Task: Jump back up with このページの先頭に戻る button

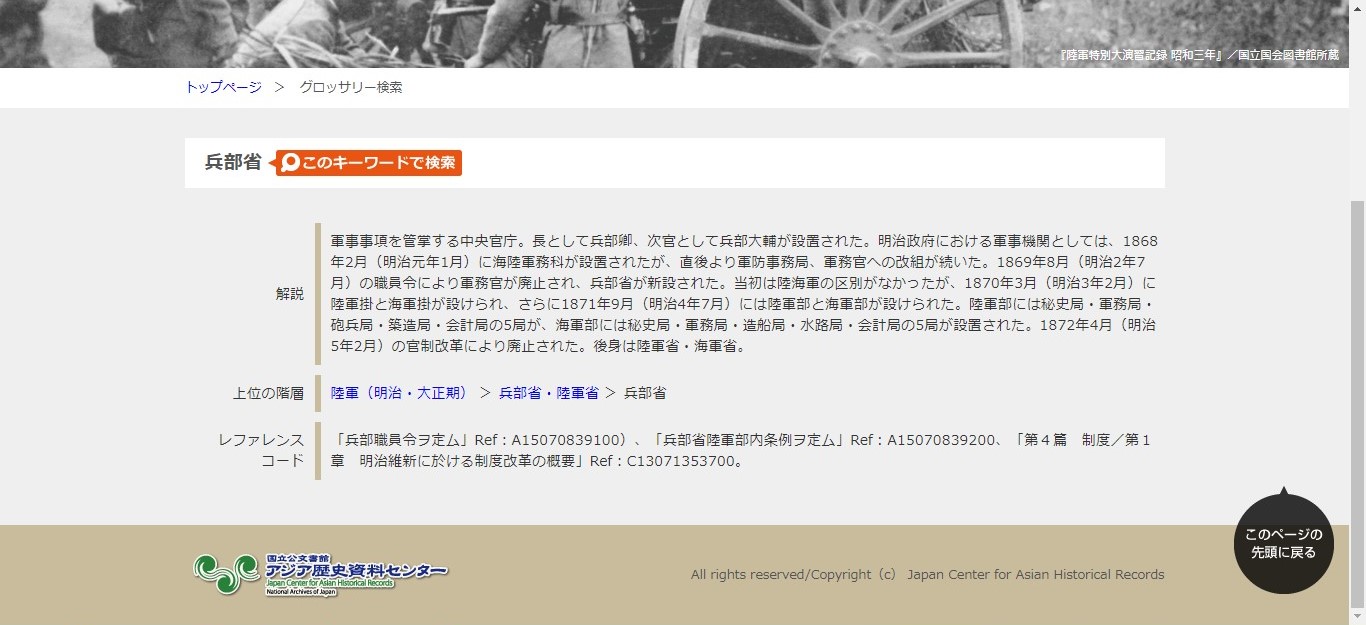Action: click(x=1283, y=541)
